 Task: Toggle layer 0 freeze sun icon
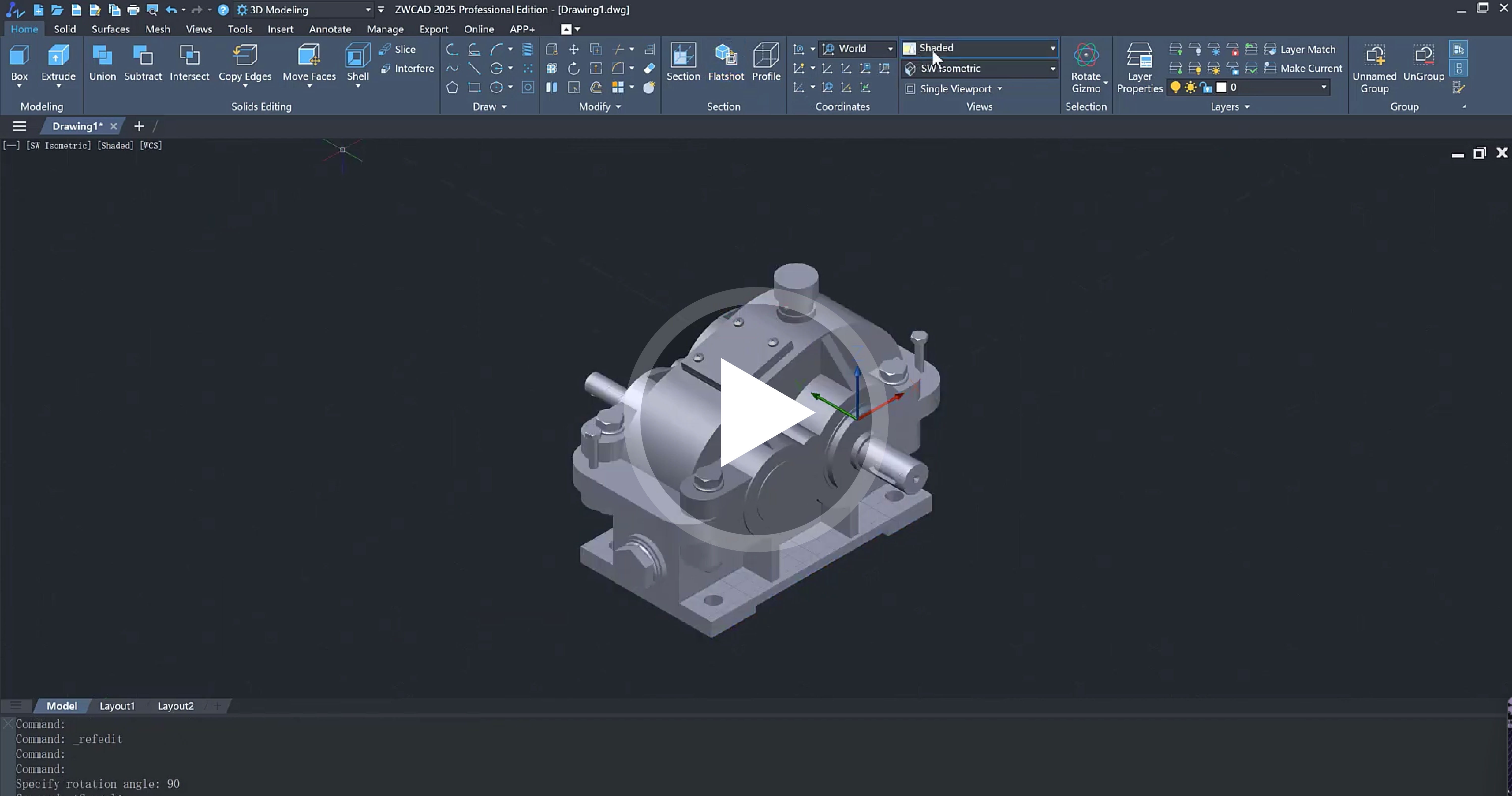tap(1190, 88)
